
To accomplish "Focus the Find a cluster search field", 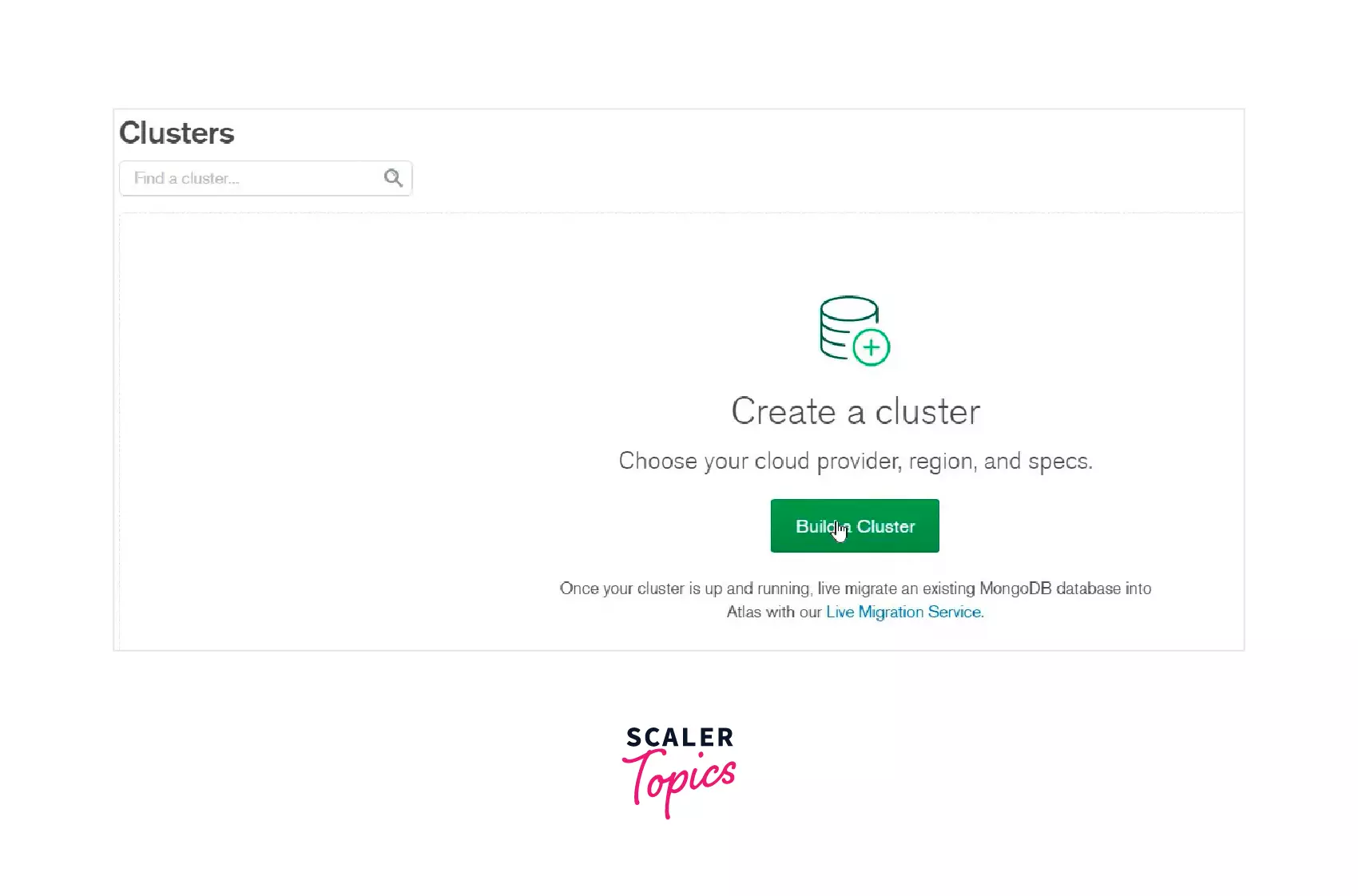I will pyautogui.click(x=266, y=178).
